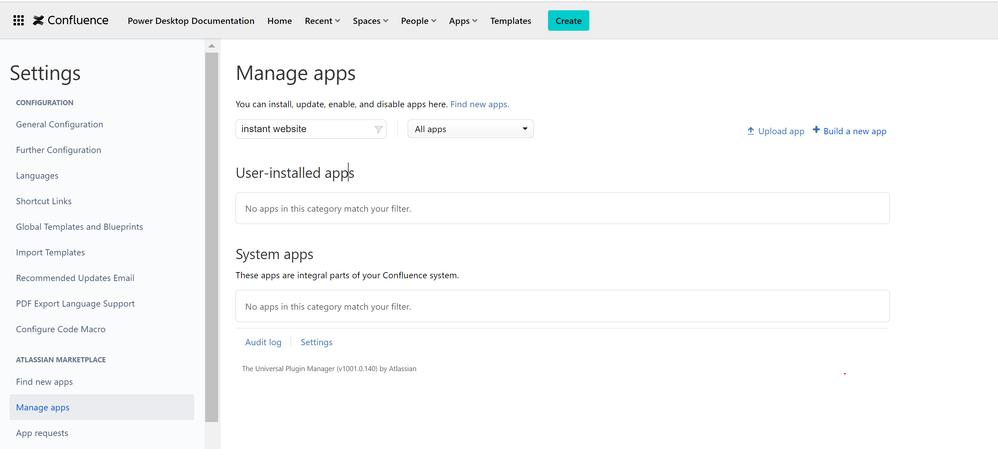Expand the People dropdown

tap(418, 21)
